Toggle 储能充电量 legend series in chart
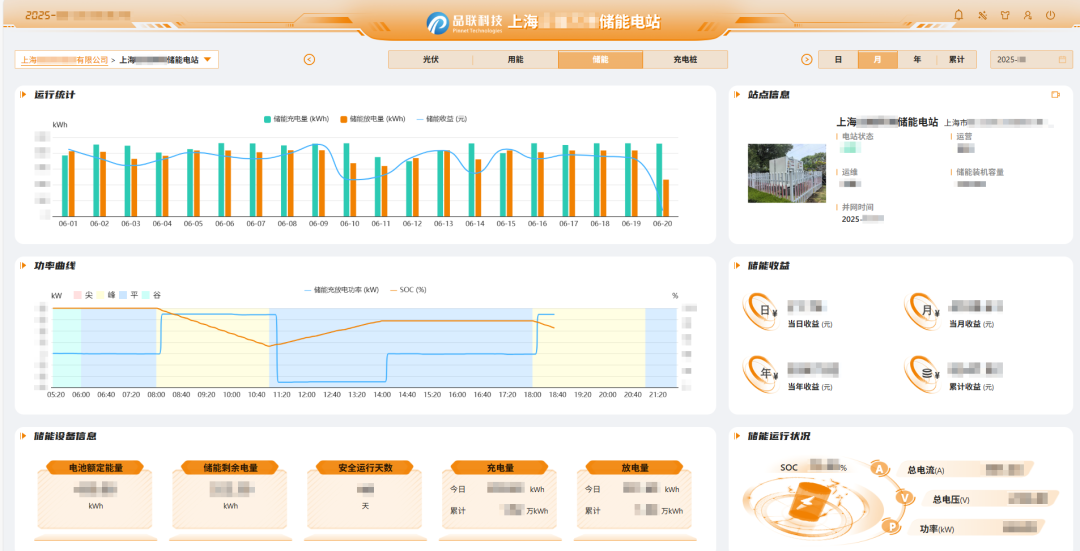Viewport: 1080px width, 551px height. tap(296, 119)
